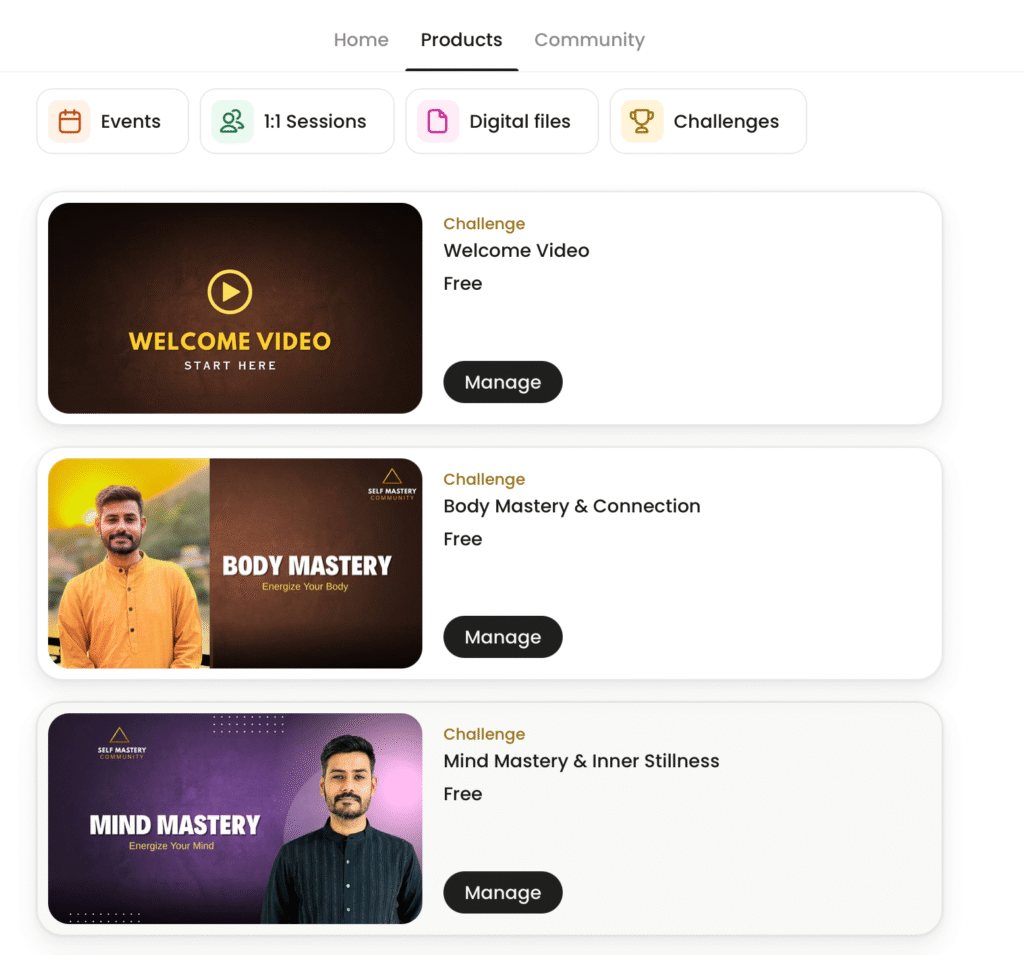The height and width of the screenshot is (955, 1024).
Task: Manage the Body Mastery & Connection challenge
Action: (503, 637)
